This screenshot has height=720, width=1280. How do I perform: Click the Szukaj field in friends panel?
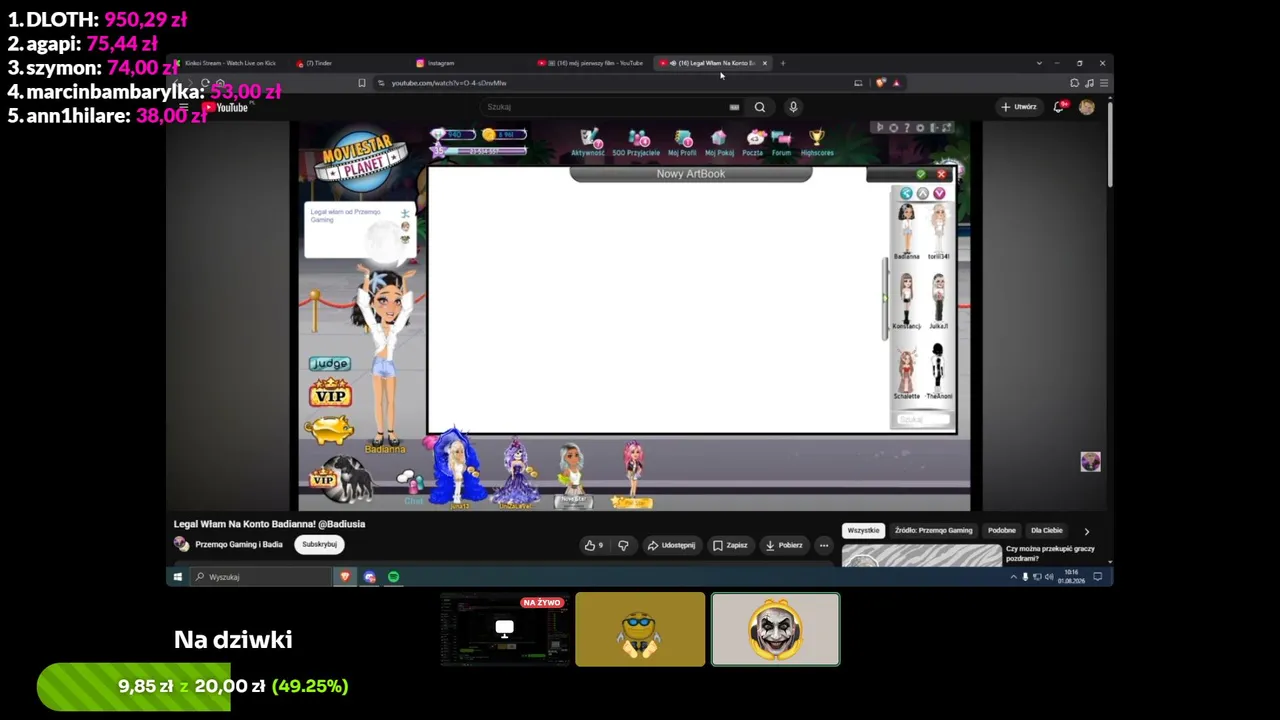click(x=921, y=420)
